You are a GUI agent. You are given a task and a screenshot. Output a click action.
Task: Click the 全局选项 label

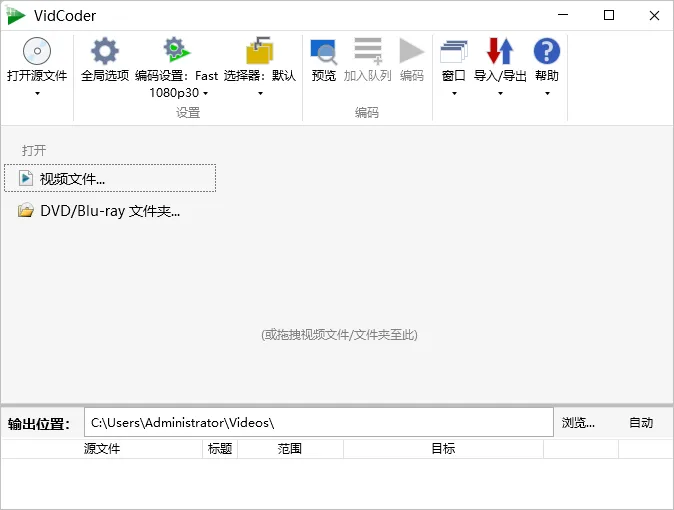click(105, 76)
